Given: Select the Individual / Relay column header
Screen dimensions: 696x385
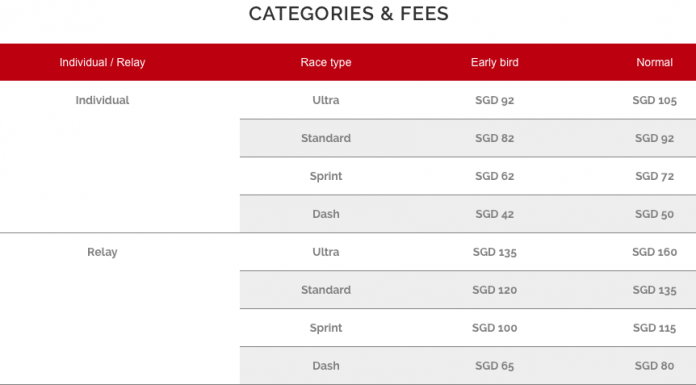Looking at the screenshot, I should [102, 62].
